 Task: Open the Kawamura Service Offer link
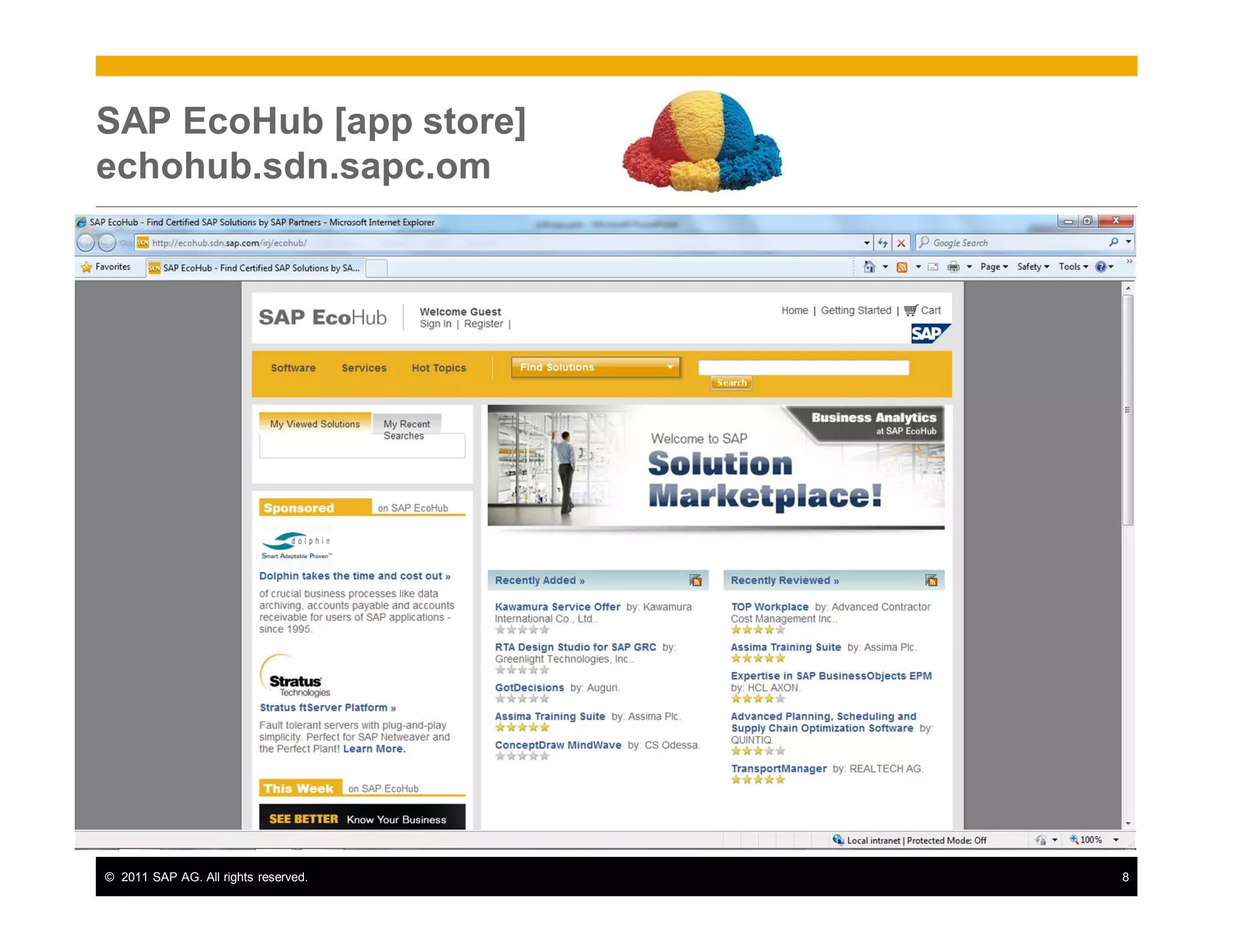[557, 607]
